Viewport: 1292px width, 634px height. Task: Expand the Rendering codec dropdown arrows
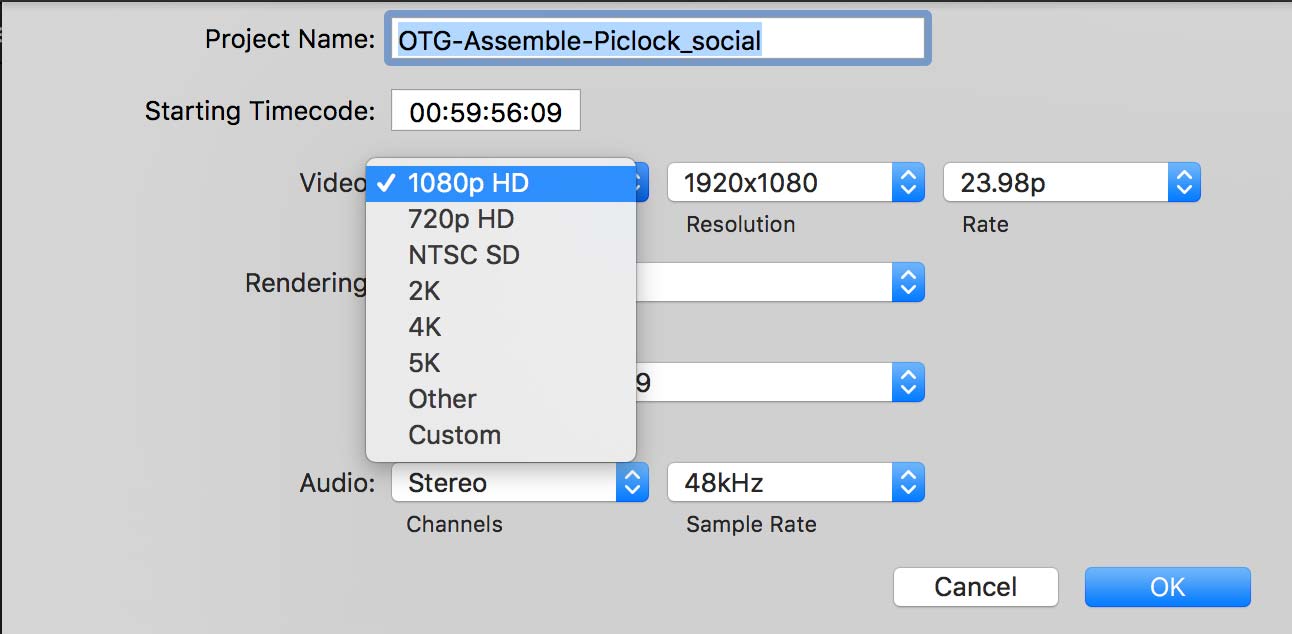pos(908,283)
